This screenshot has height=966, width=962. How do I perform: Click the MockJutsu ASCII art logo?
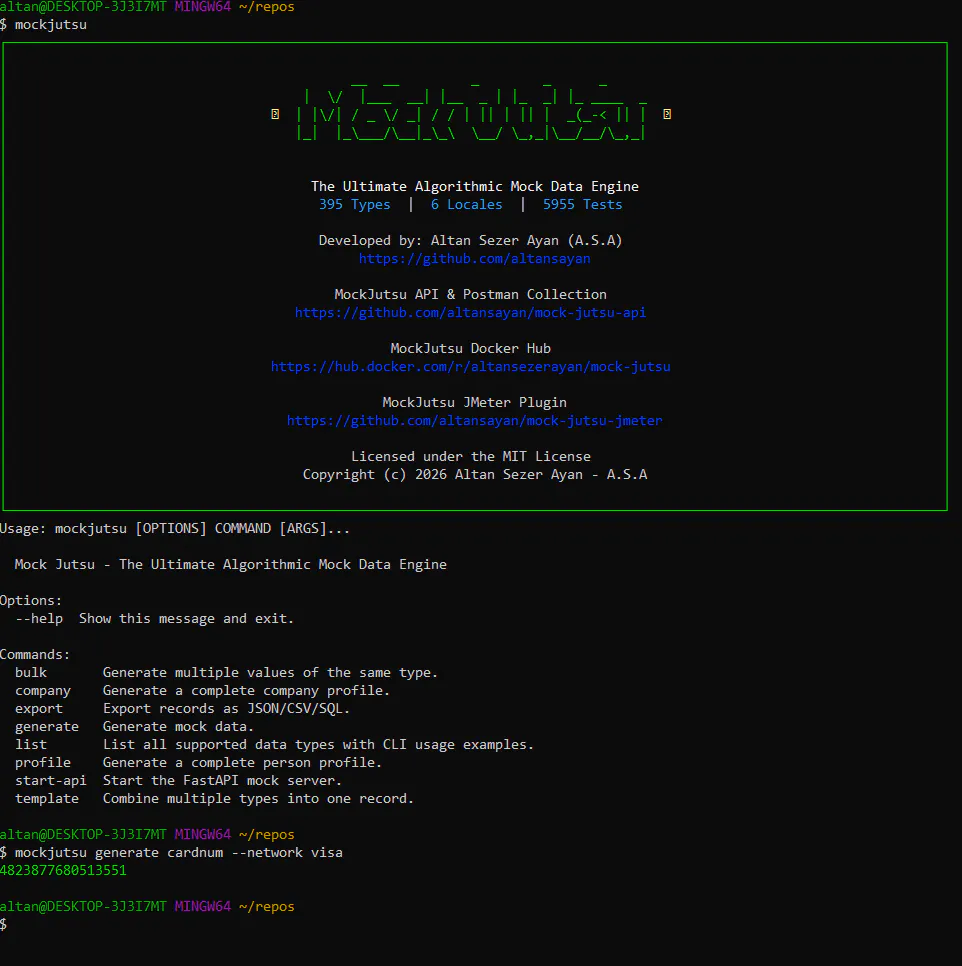471,112
